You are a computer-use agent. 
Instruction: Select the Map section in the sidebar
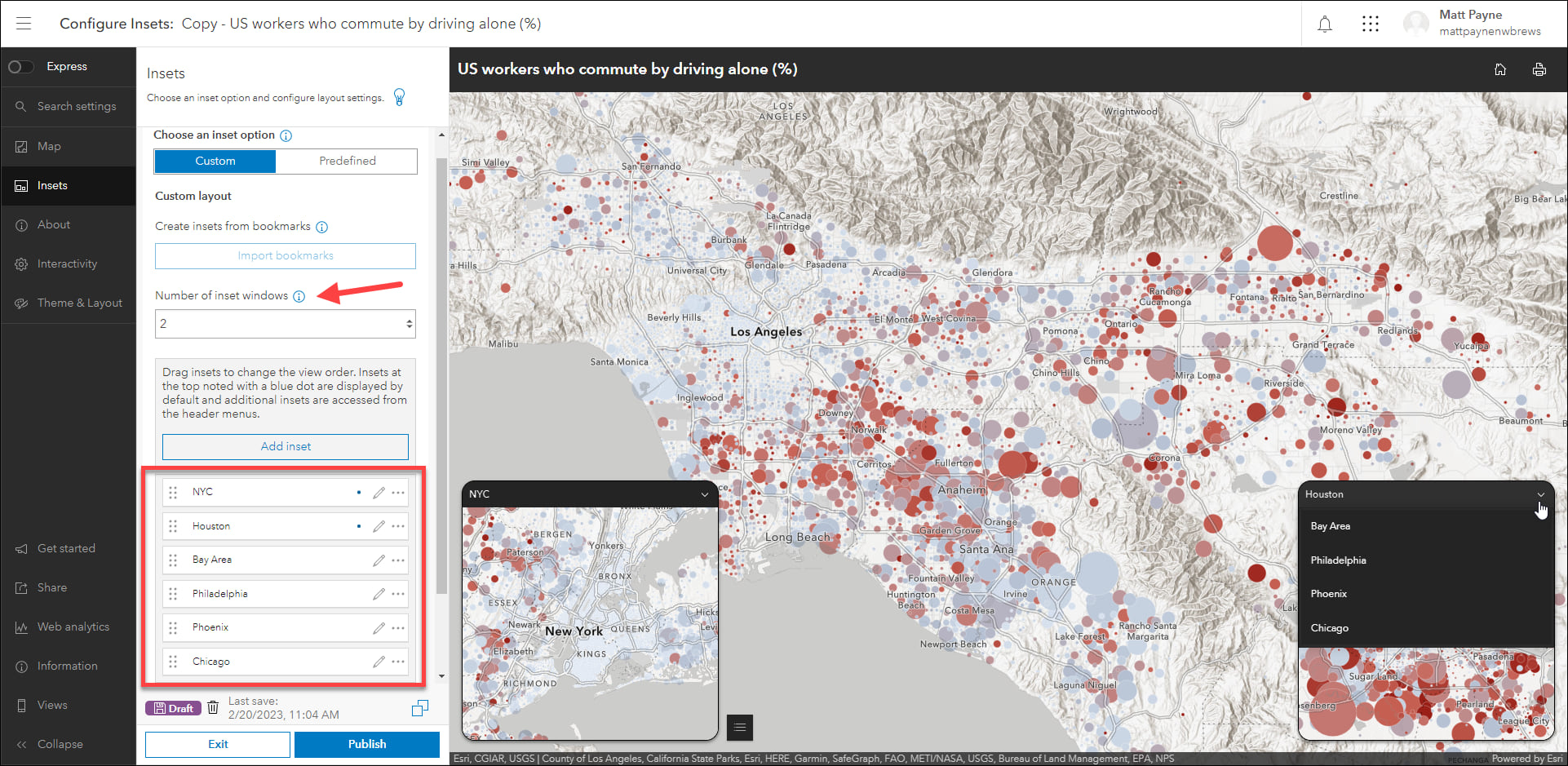tap(49, 146)
